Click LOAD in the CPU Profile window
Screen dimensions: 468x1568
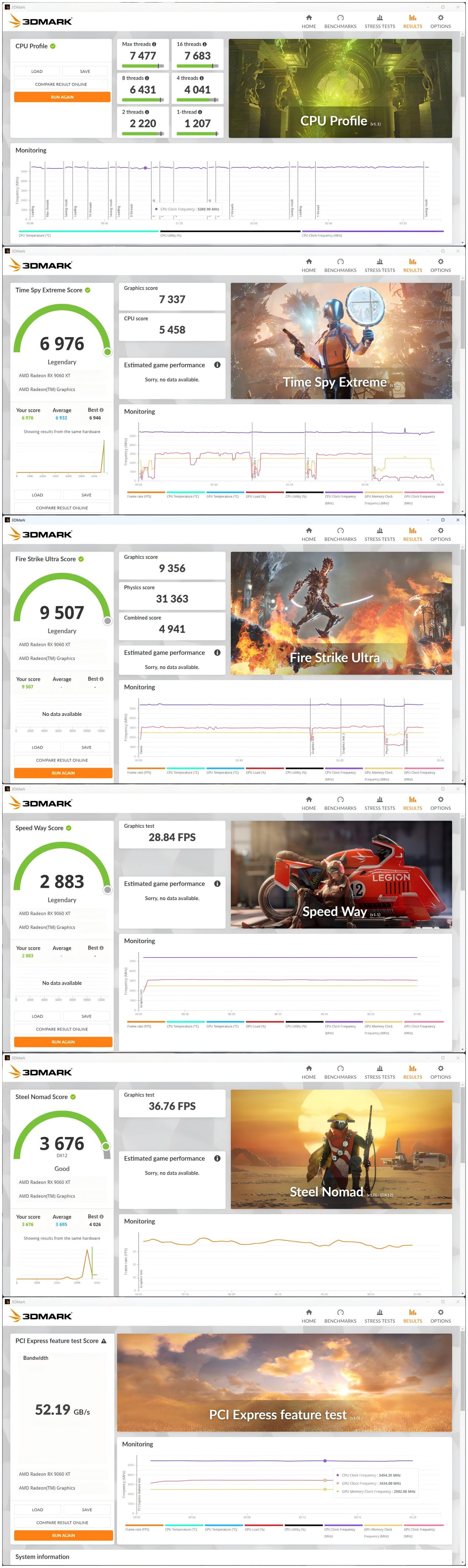click(x=37, y=71)
